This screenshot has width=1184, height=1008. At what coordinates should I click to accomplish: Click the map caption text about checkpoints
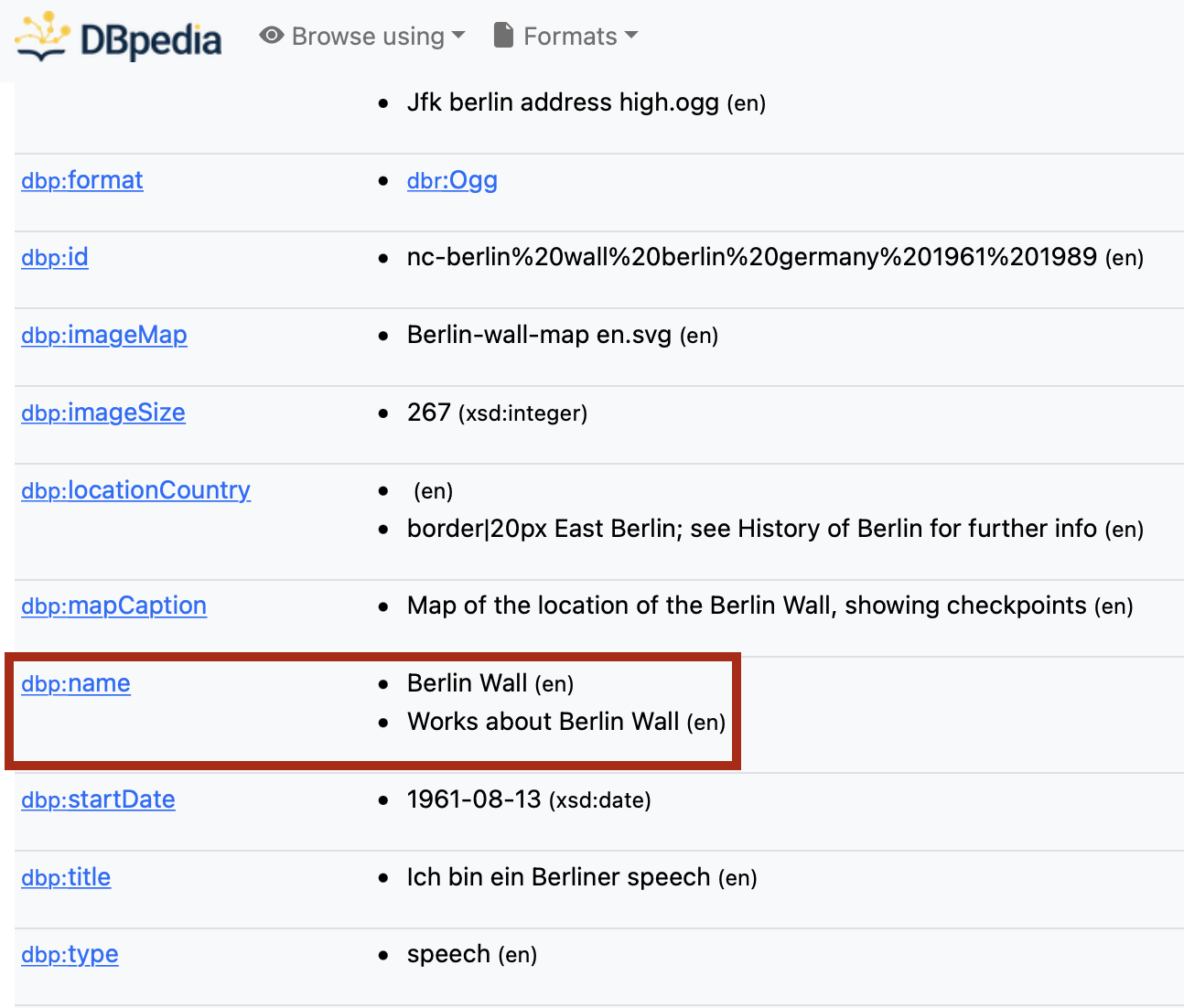pyautogui.click(x=747, y=606)
